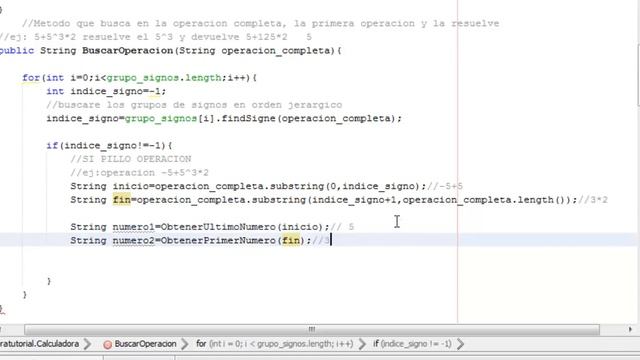This screenshot has height=360, width=640.
Task: Click highlighted fin argument in ObtenerPrimerNumero
Action: click(x=291, y=240)
